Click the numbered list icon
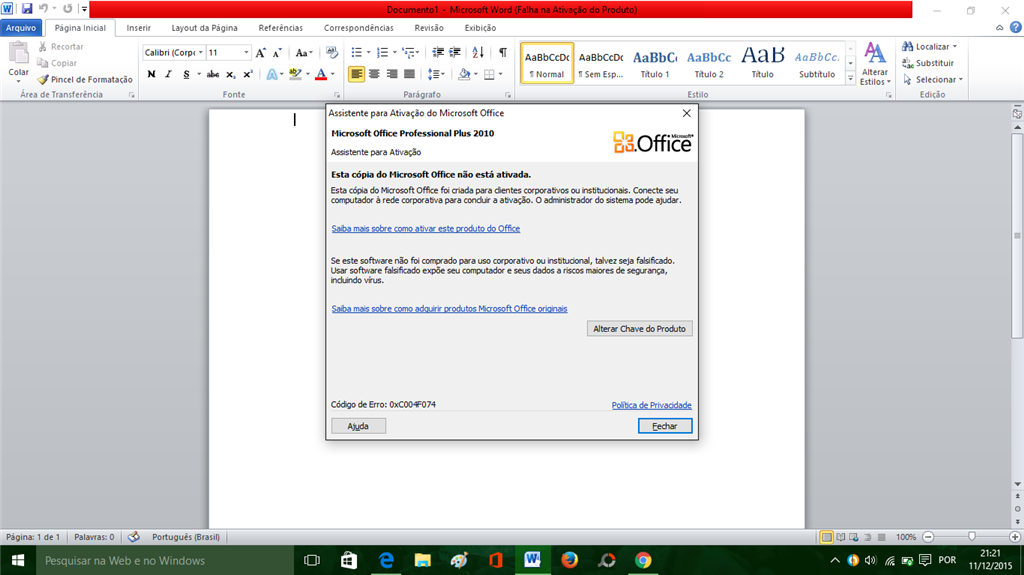This screenshot has height=575, width=1024. click(383, 53)
